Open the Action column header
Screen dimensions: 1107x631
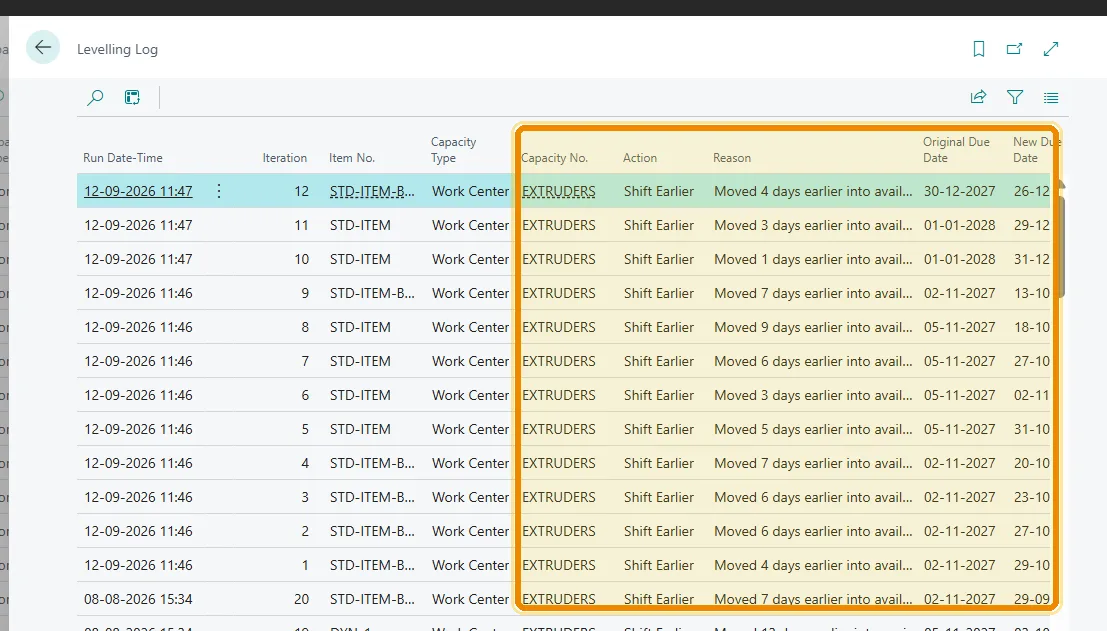tap(640, 158)
